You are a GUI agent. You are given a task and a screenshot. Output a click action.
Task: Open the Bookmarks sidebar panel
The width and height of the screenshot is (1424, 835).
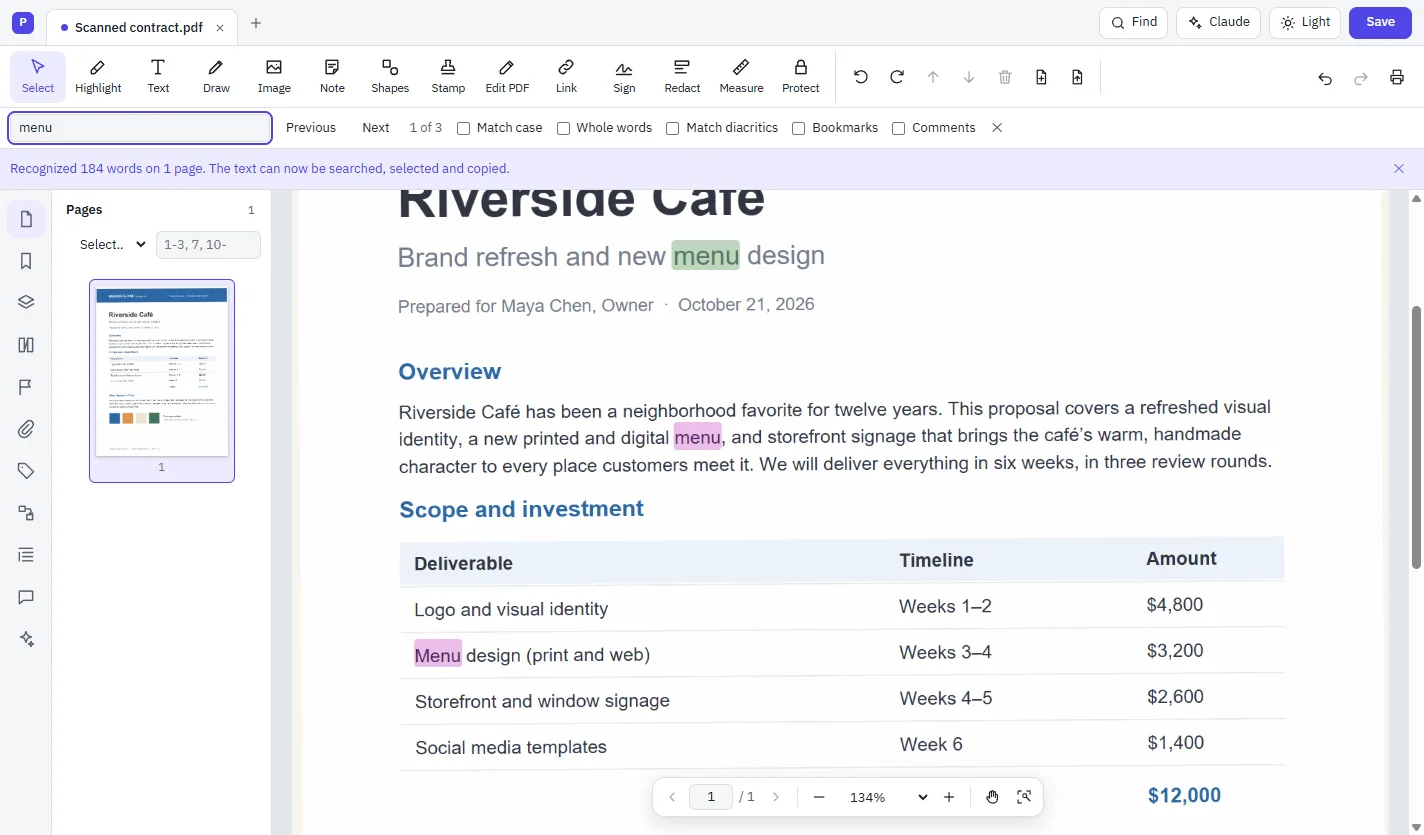coord(26,261)
